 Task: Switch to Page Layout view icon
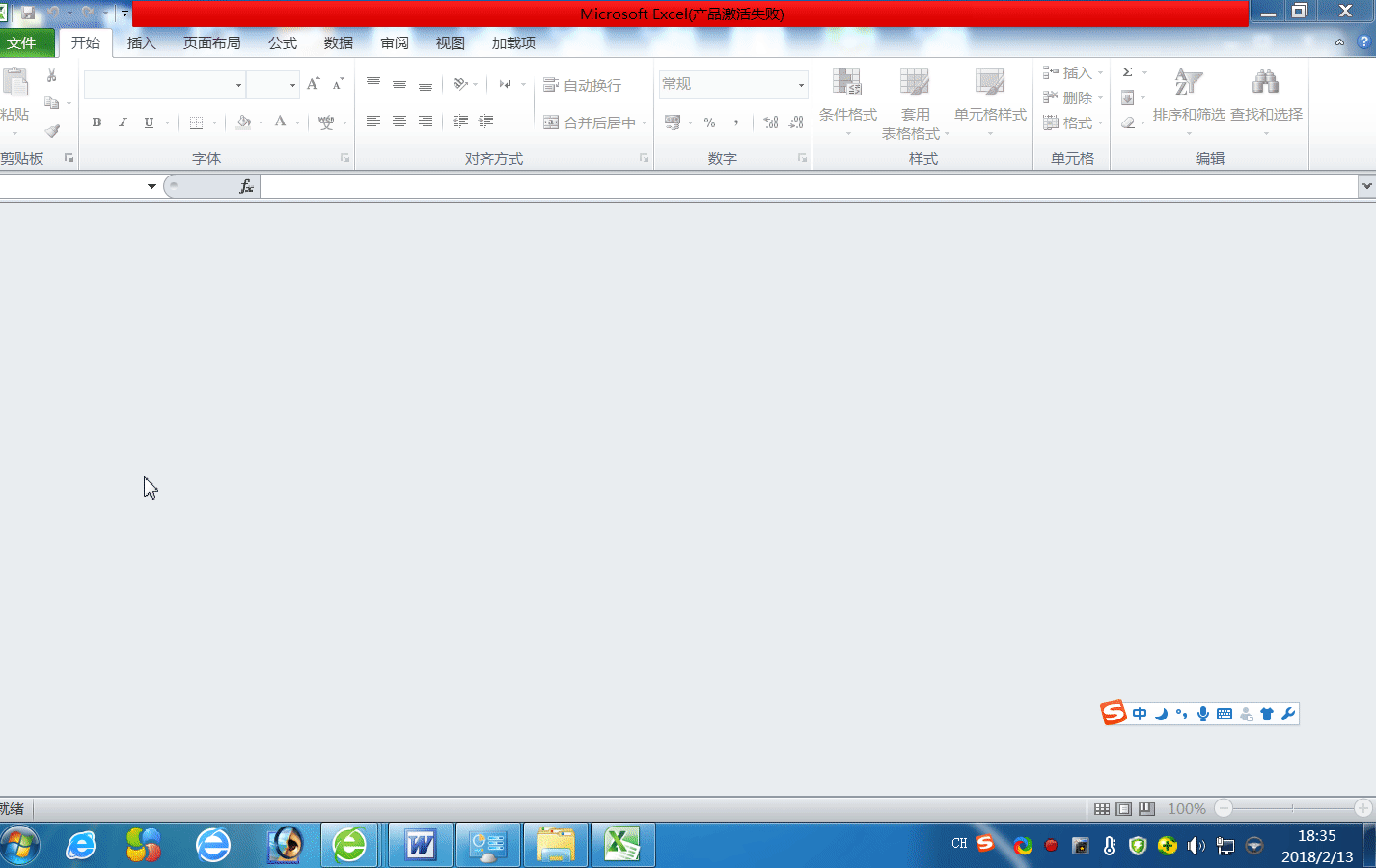pyautogui.click(x=1124, y=809)
